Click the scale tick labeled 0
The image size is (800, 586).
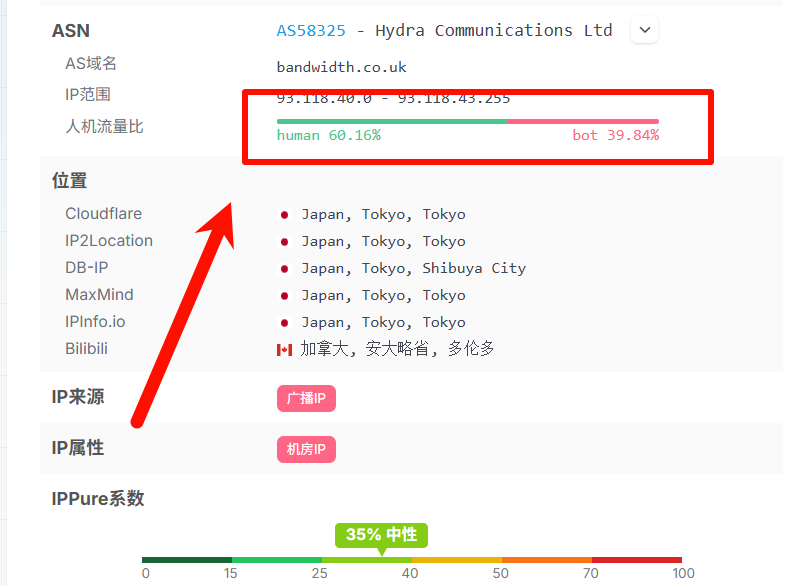(x=145, y=574)
